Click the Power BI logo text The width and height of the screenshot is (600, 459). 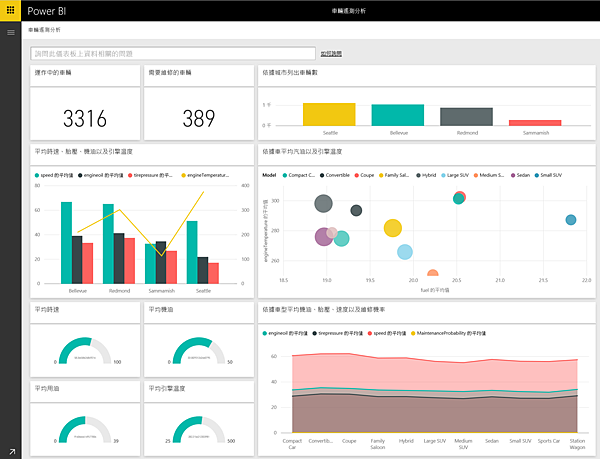click(x=47, y=11)
